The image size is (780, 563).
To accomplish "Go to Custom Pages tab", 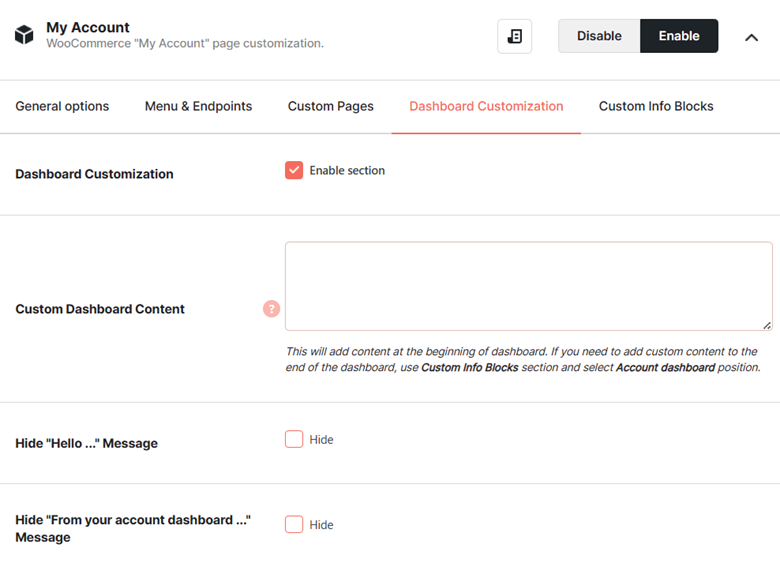I will [x=330, y=106].
